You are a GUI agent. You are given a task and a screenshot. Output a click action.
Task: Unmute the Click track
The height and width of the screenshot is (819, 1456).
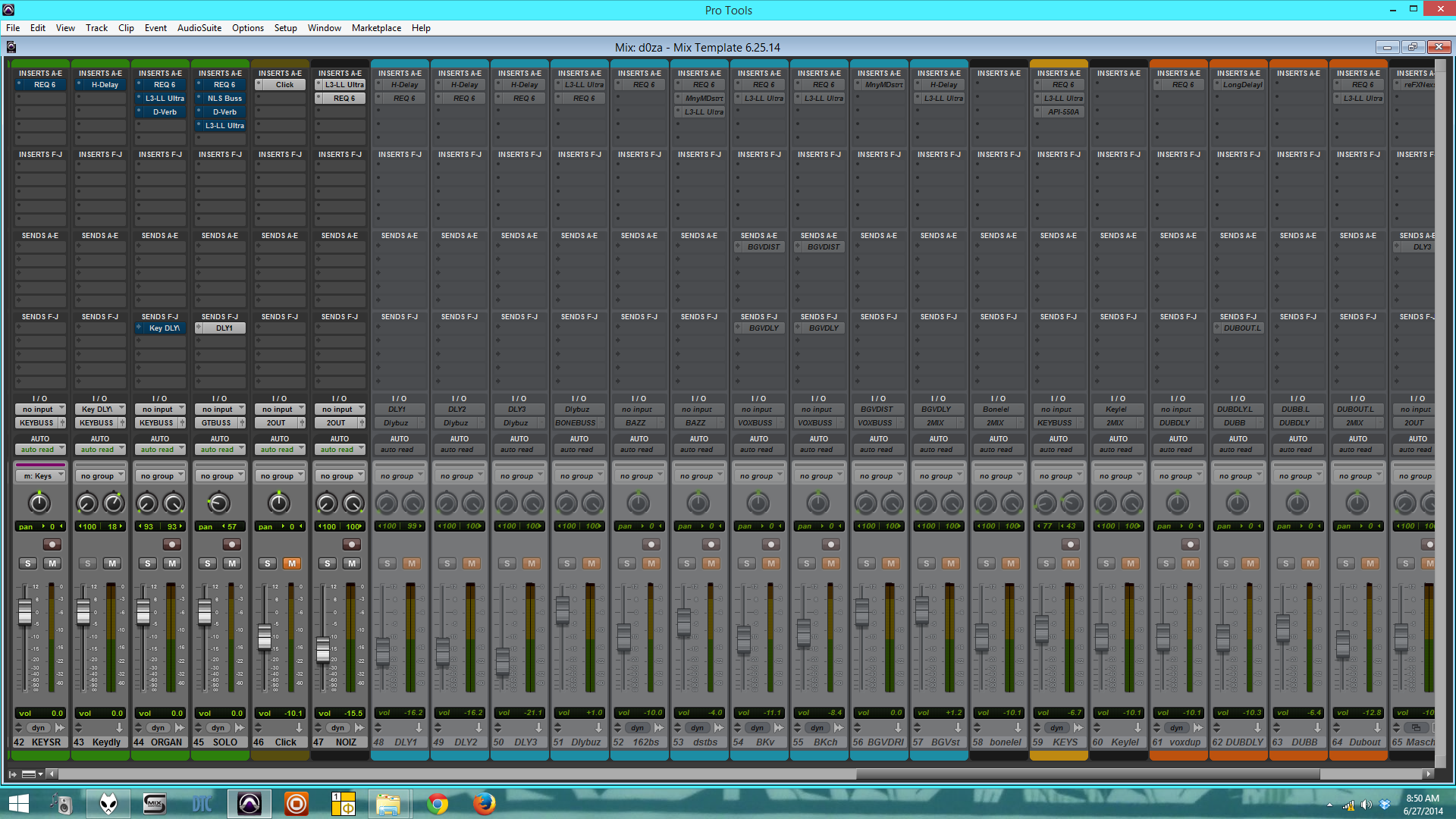(x=292, y=563)
